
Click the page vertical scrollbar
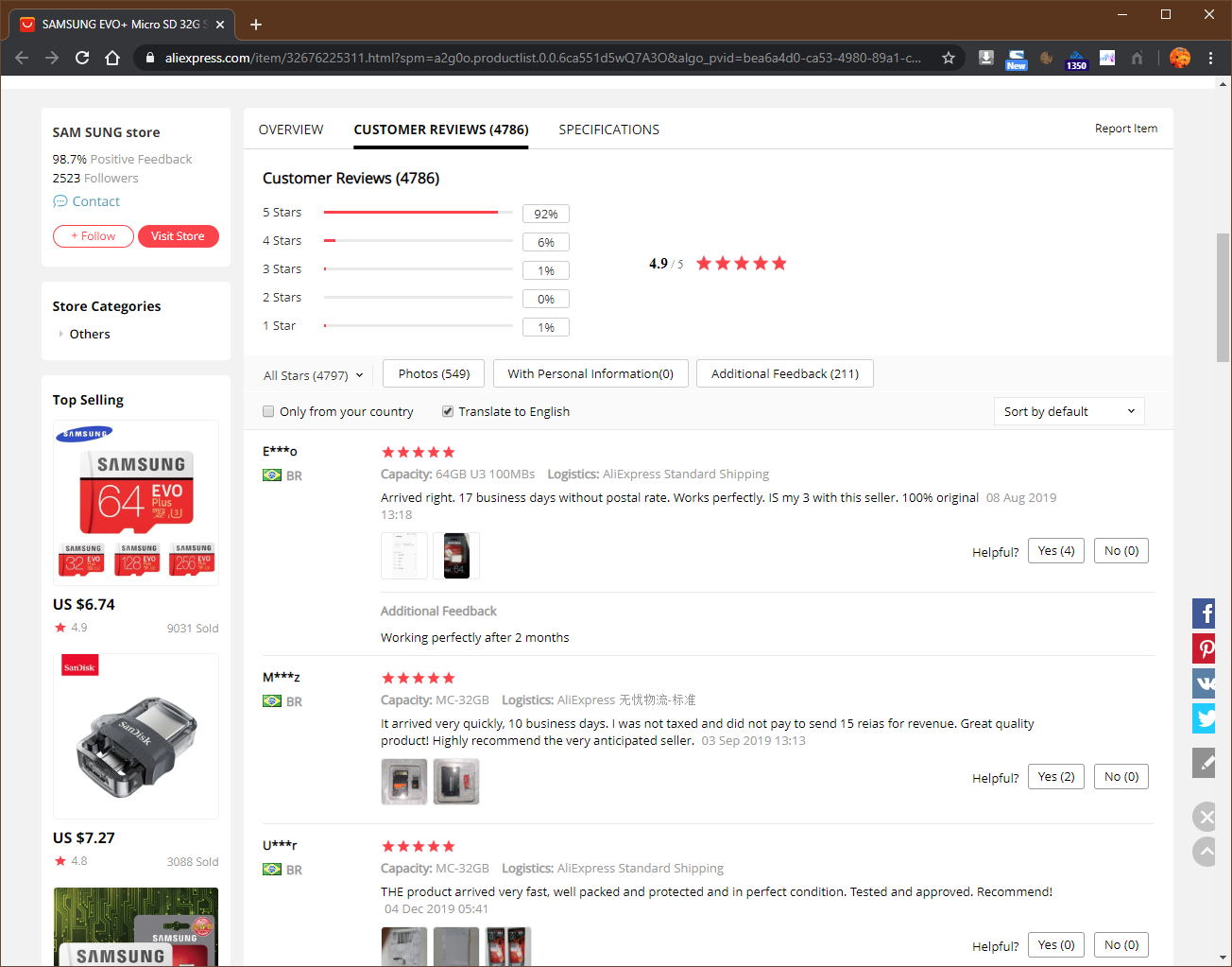pyautogui.click(x=1223, y=297)
